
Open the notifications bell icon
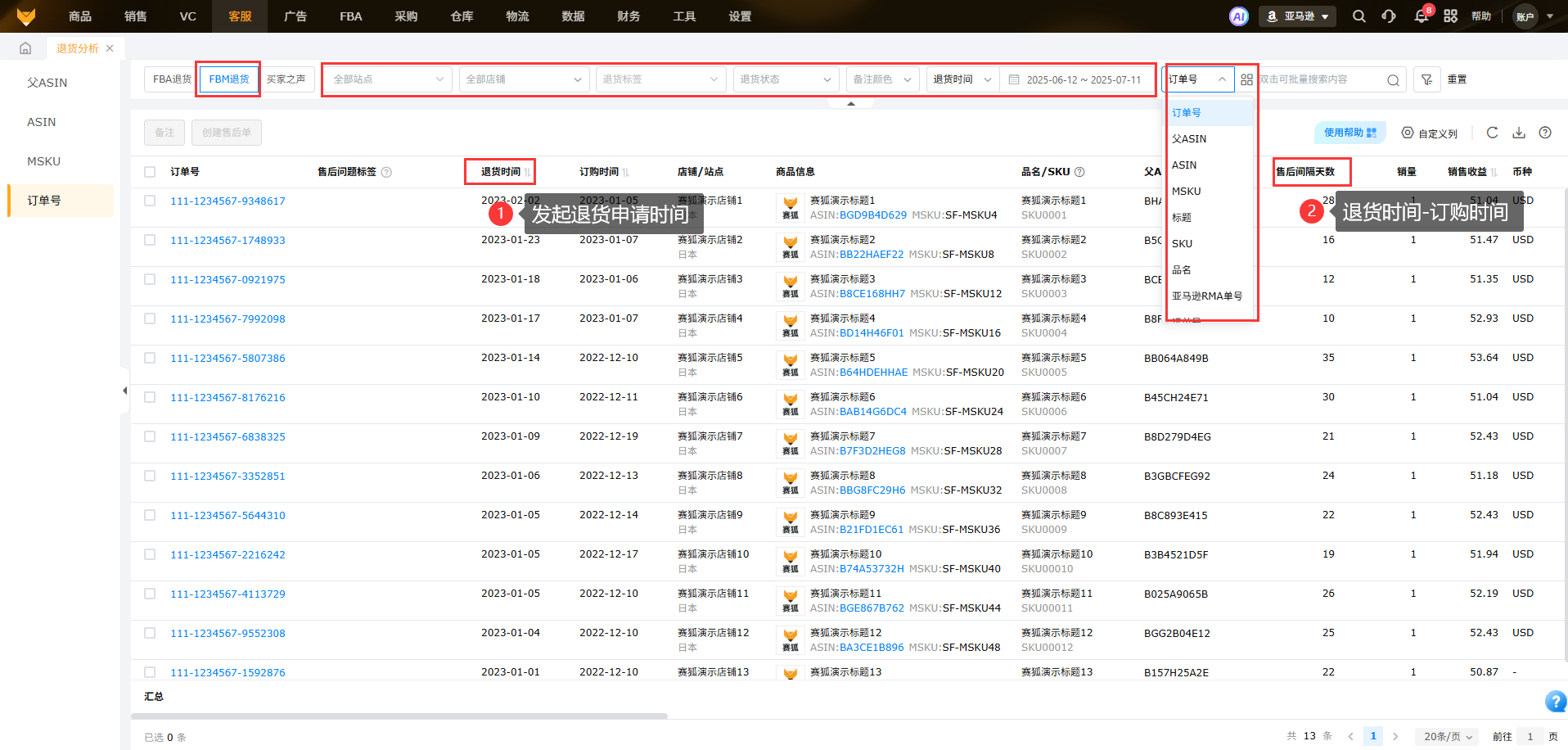(1422, 16)
